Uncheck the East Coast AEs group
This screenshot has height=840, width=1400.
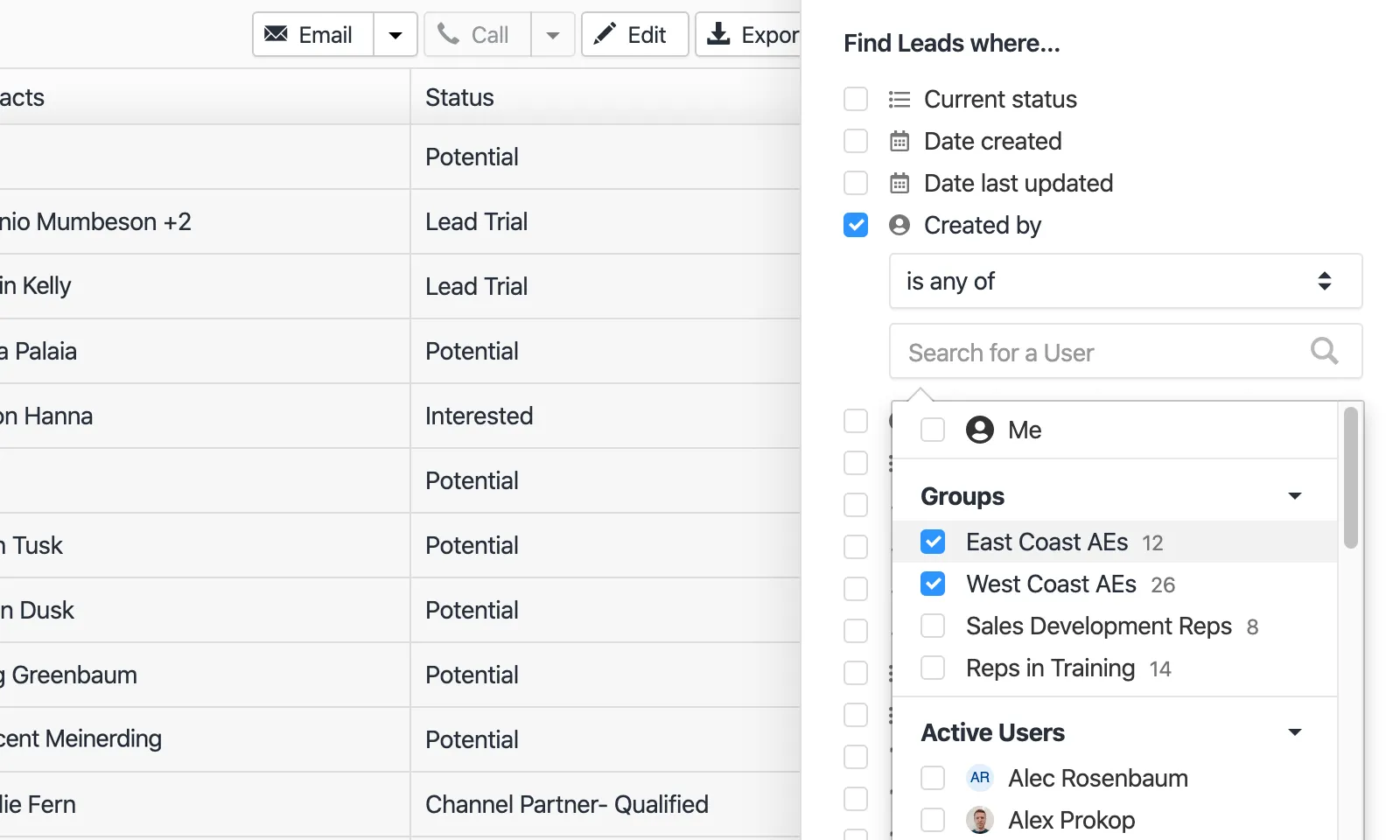(x=933, y=542)
